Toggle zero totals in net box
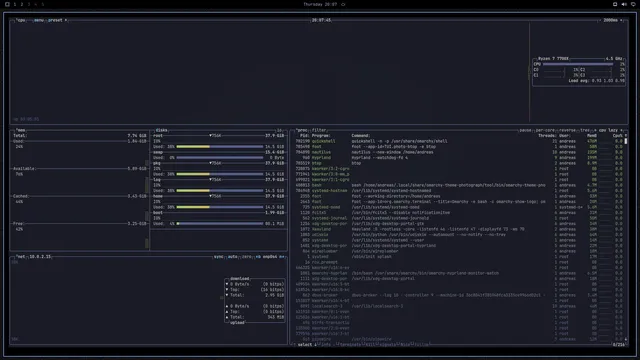The width and height of the screenshot is (640, 360). click(x=246, y=257)
